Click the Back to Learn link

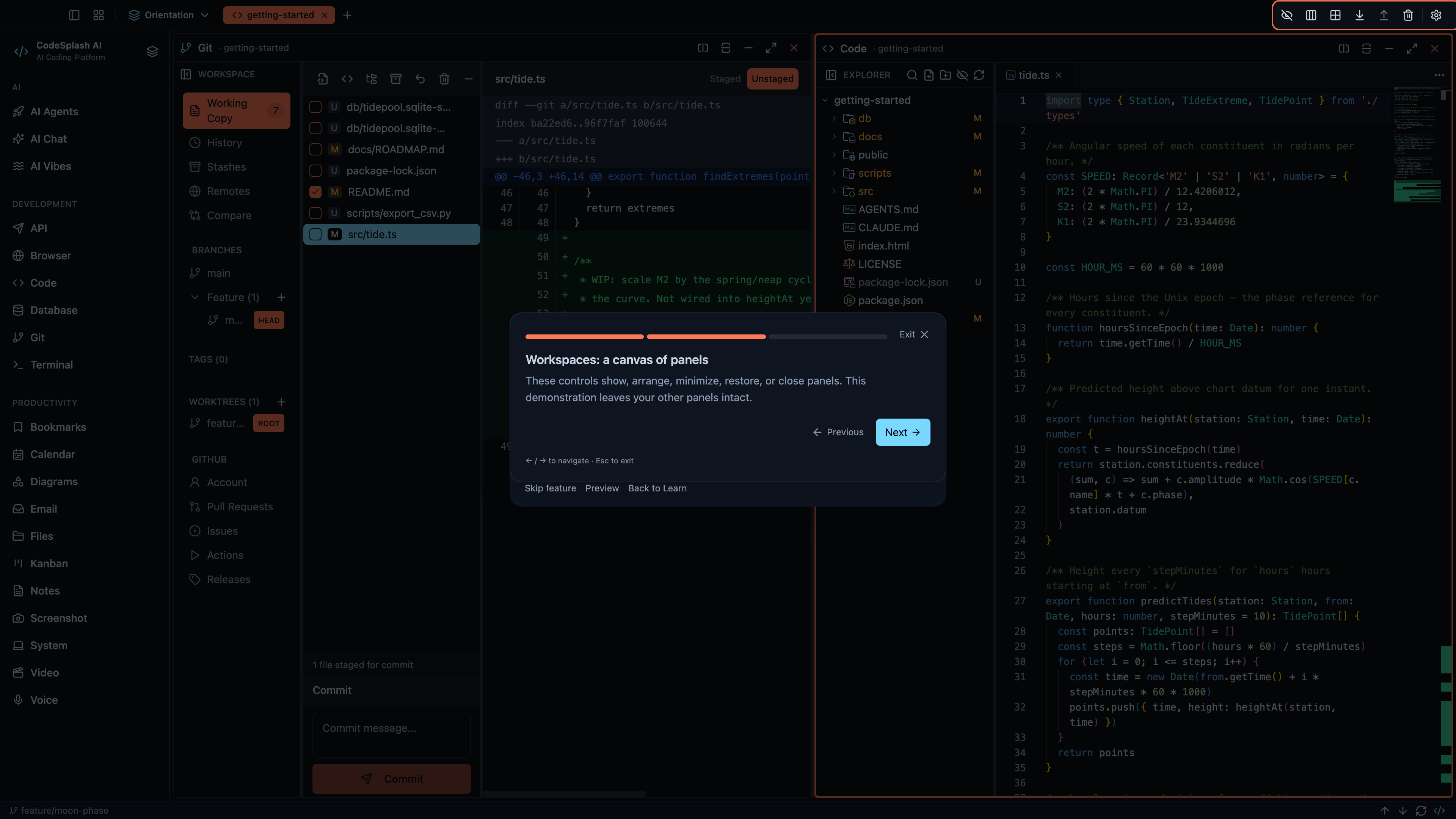[x=657, y=488]
